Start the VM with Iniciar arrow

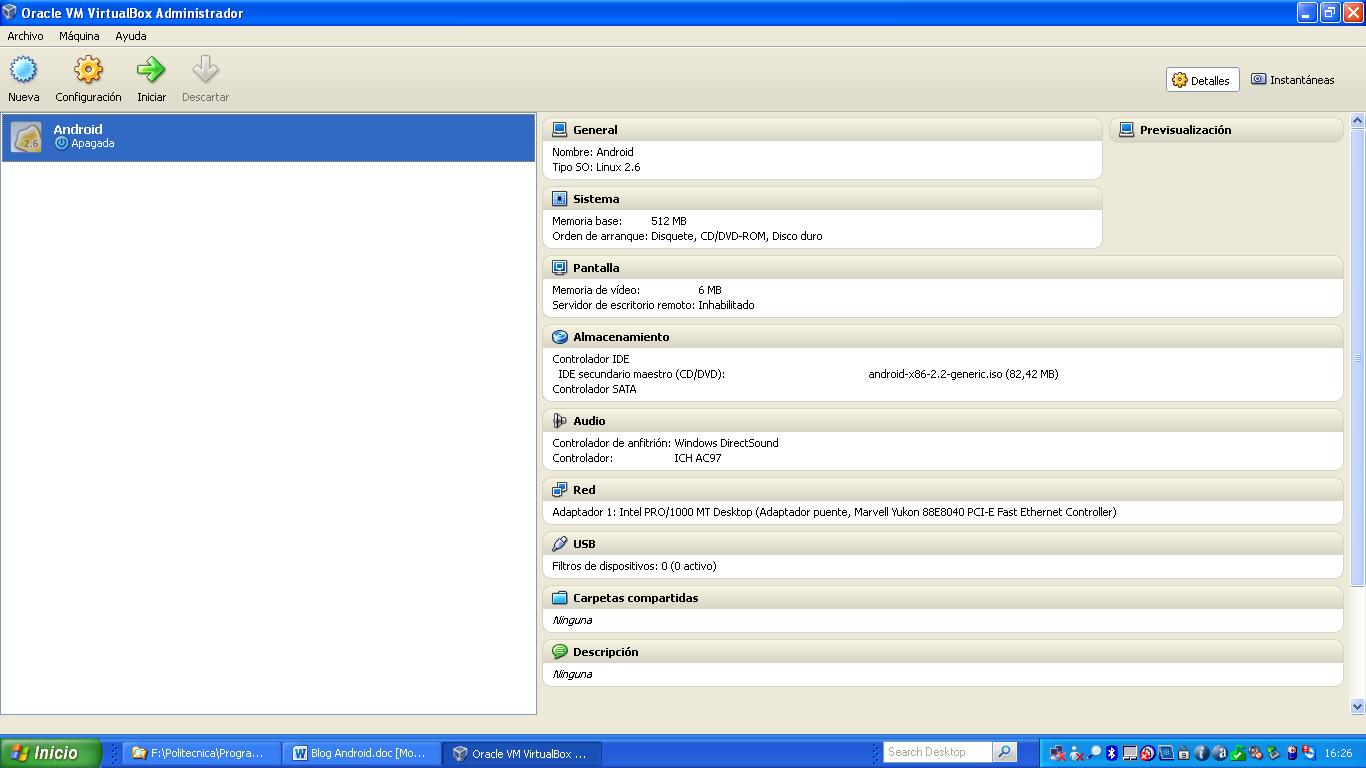151,70
